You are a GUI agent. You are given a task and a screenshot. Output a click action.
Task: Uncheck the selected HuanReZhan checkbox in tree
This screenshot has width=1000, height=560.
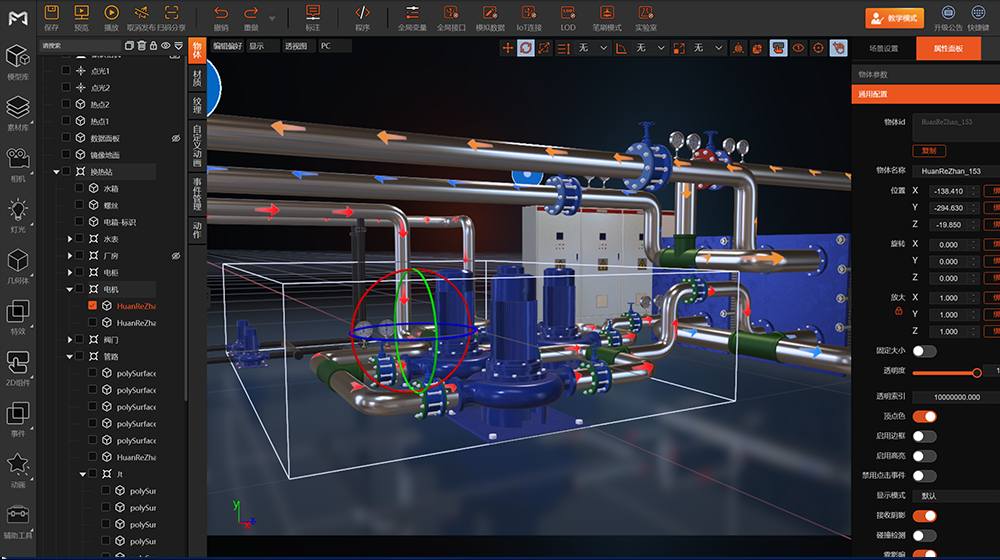(x=93, y=306)
